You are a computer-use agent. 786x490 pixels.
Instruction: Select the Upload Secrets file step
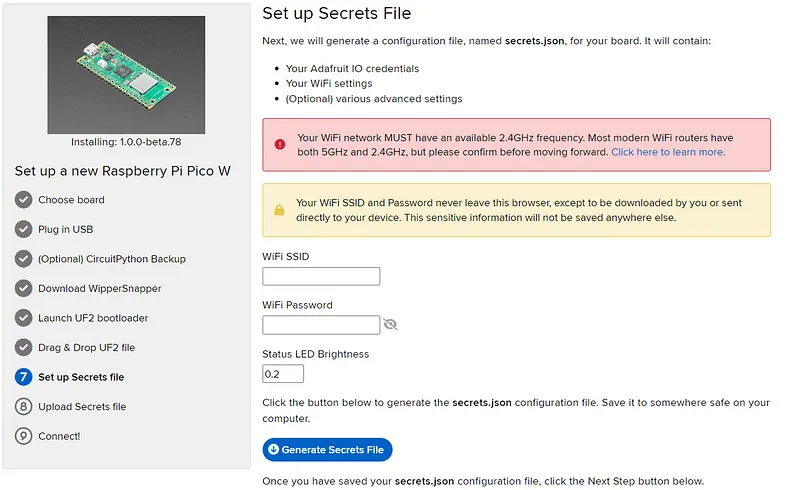[82, 406]
